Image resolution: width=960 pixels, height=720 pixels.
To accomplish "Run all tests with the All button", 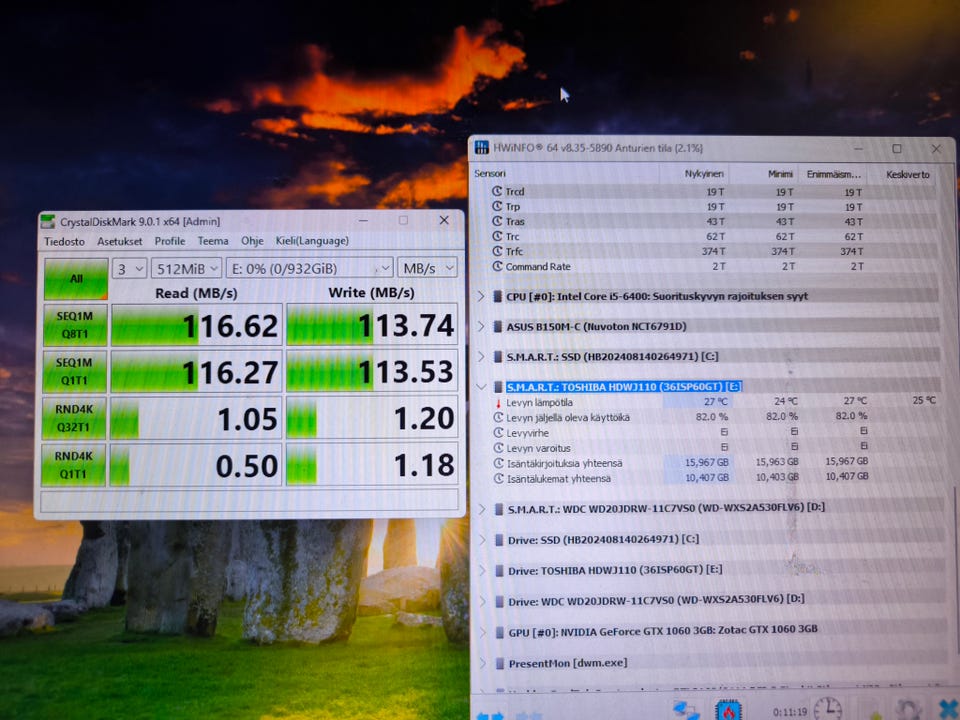I will point(76,279).
